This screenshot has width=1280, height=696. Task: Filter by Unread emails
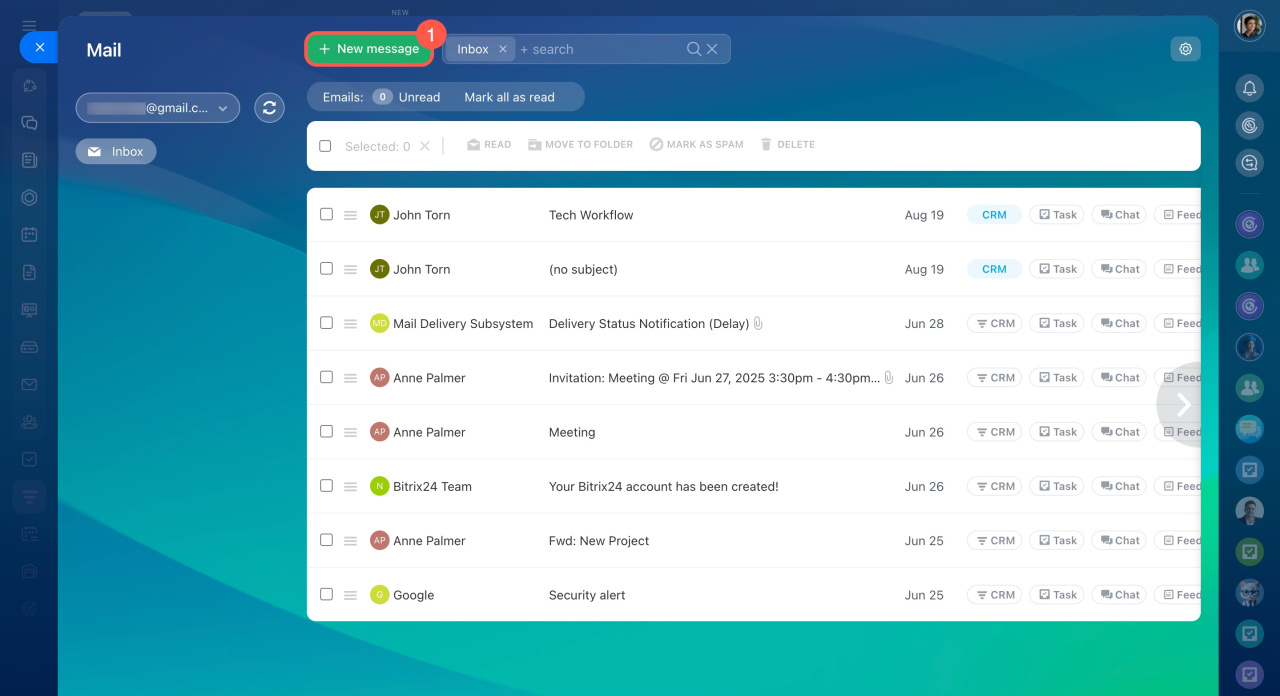tap(407, 97)
